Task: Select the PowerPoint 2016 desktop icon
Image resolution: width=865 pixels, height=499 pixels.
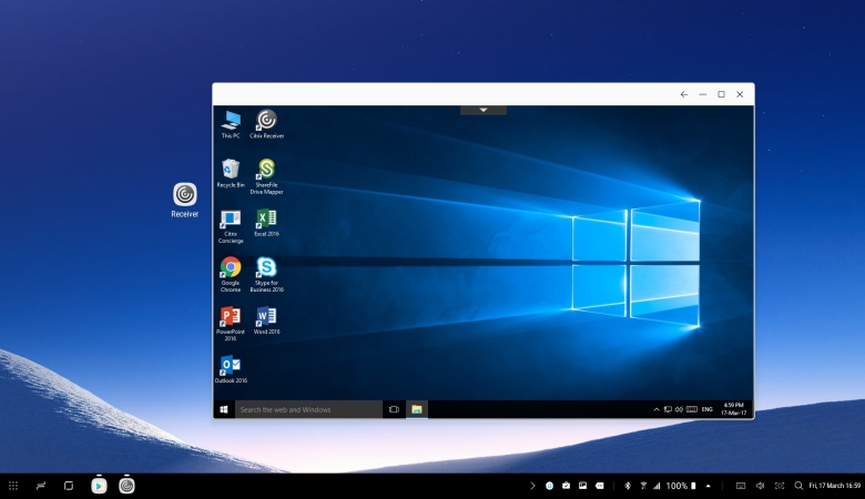Action: [x=230, y=317]
